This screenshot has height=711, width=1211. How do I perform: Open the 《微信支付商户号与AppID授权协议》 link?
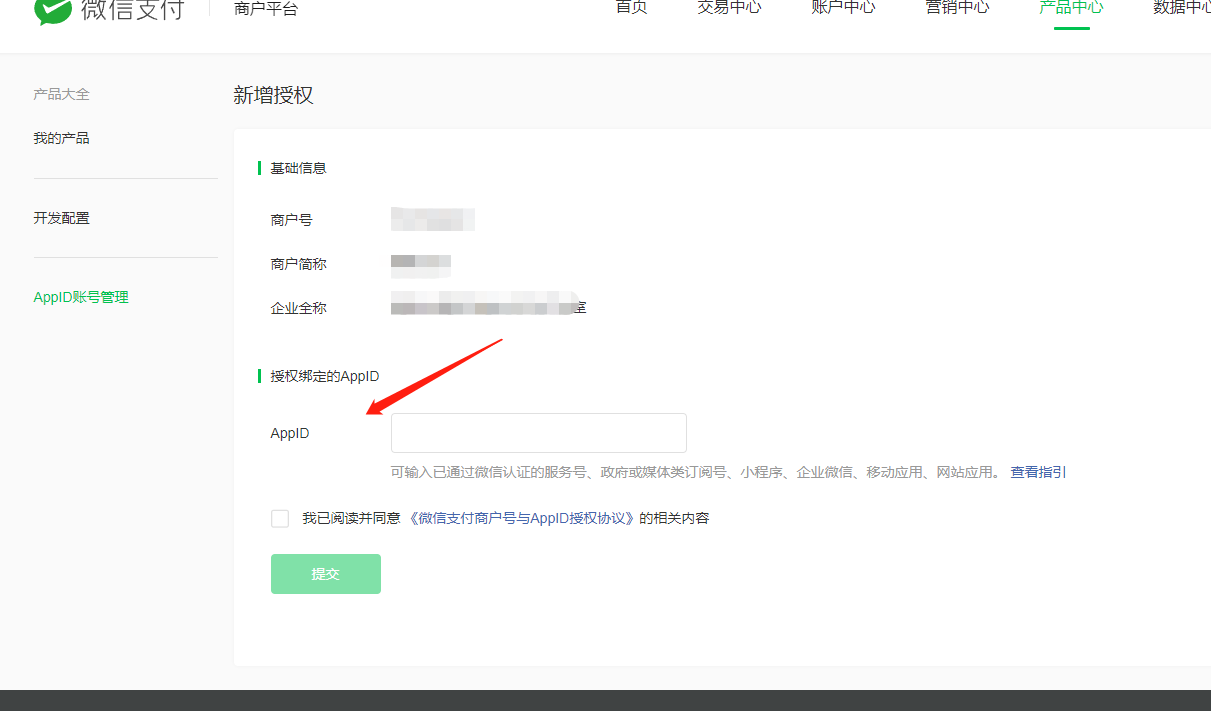pos(522,519)
